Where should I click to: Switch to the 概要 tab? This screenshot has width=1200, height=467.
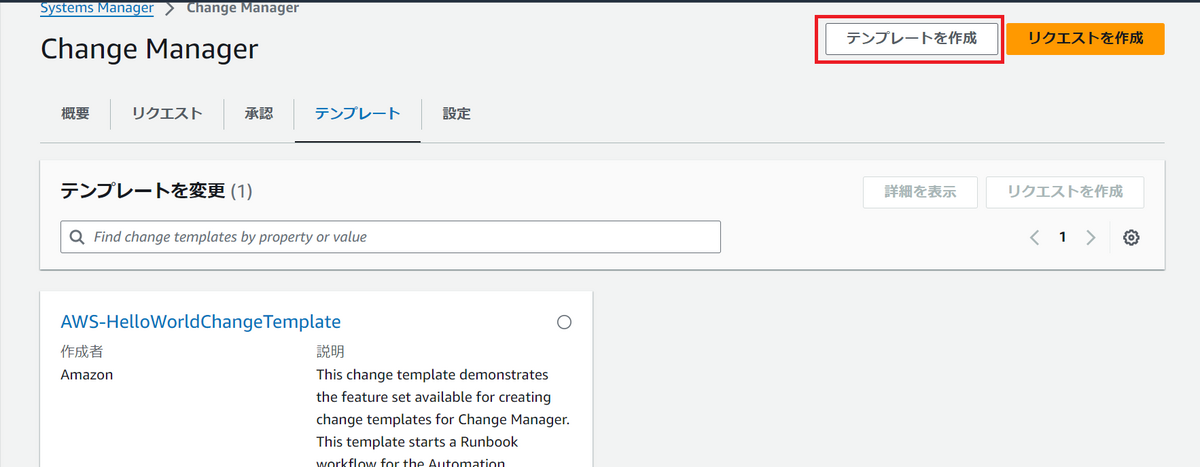click(75, 114)
